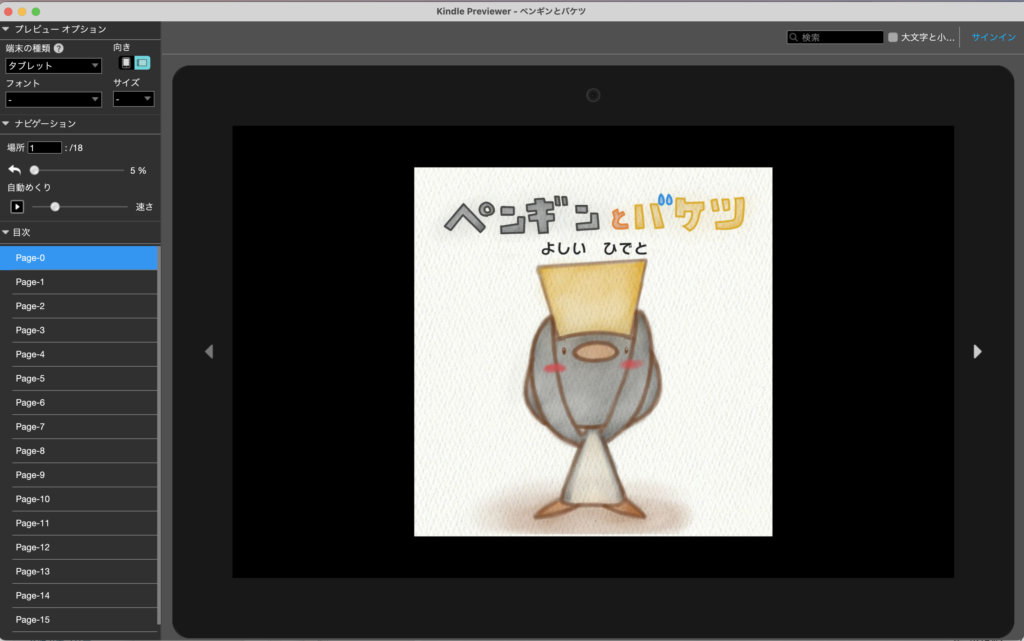This screenshot has height=641, width=1024.
Task: Select Page-0 in table of contents
Action: coord(78,258)
